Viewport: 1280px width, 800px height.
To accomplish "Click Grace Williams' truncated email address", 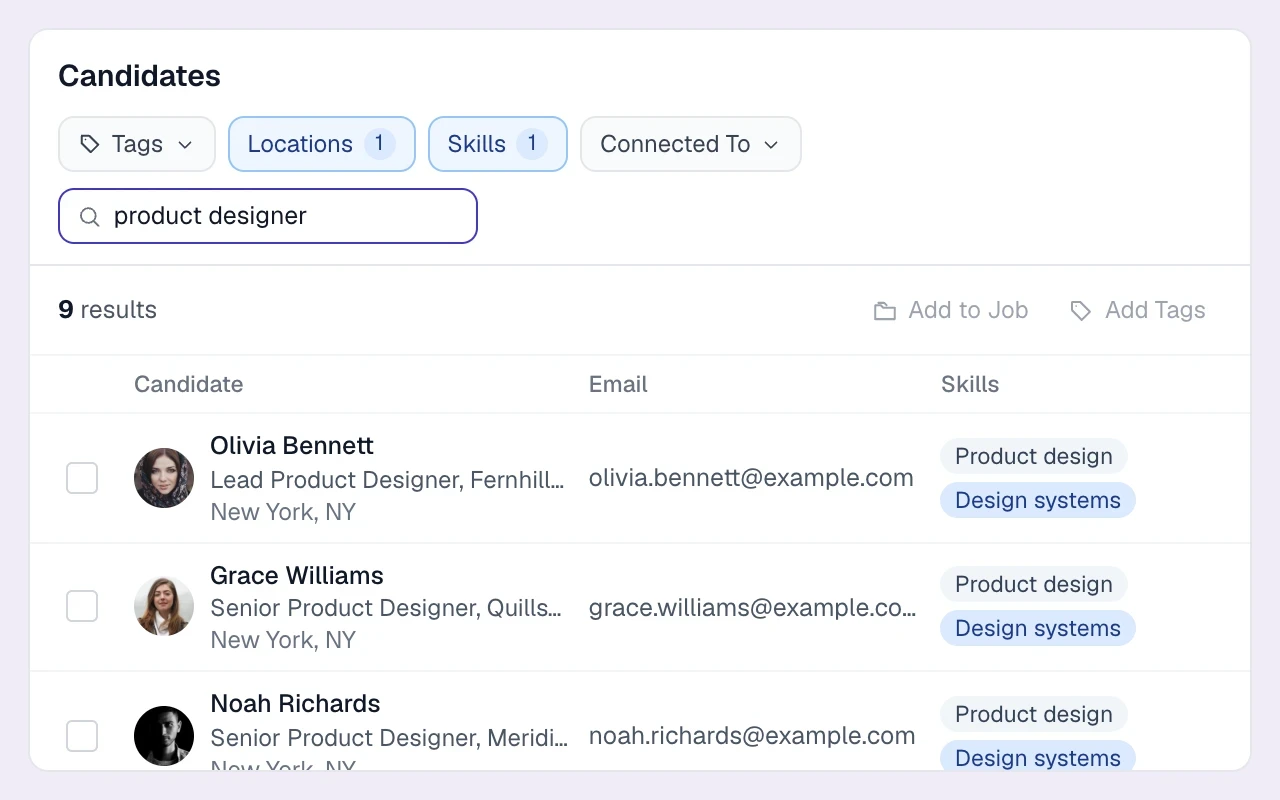I will [753, 607].
